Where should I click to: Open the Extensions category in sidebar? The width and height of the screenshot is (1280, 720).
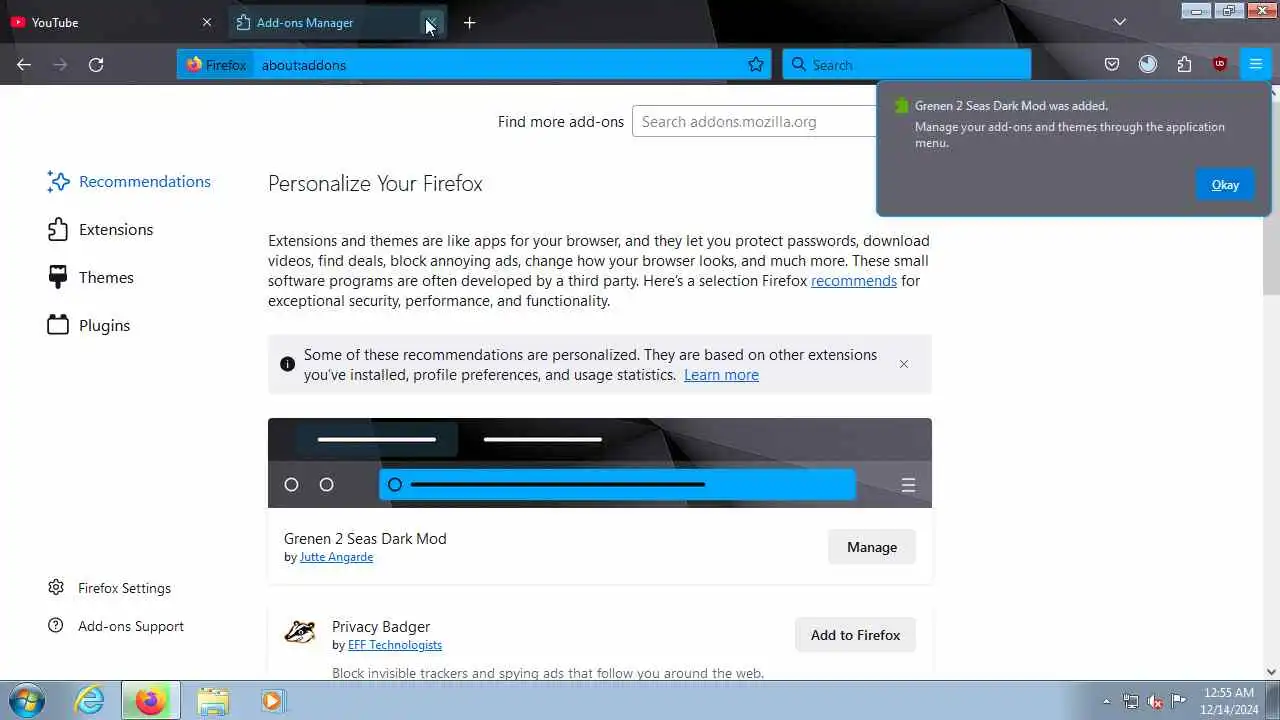pos(100,230)
